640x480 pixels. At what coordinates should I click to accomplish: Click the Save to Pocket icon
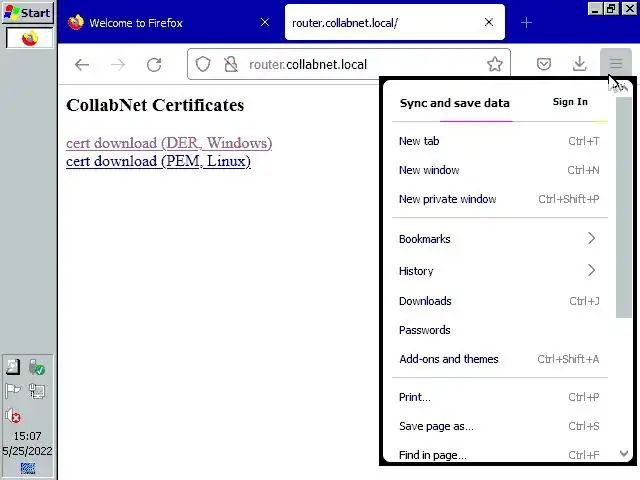pos(544,64)
